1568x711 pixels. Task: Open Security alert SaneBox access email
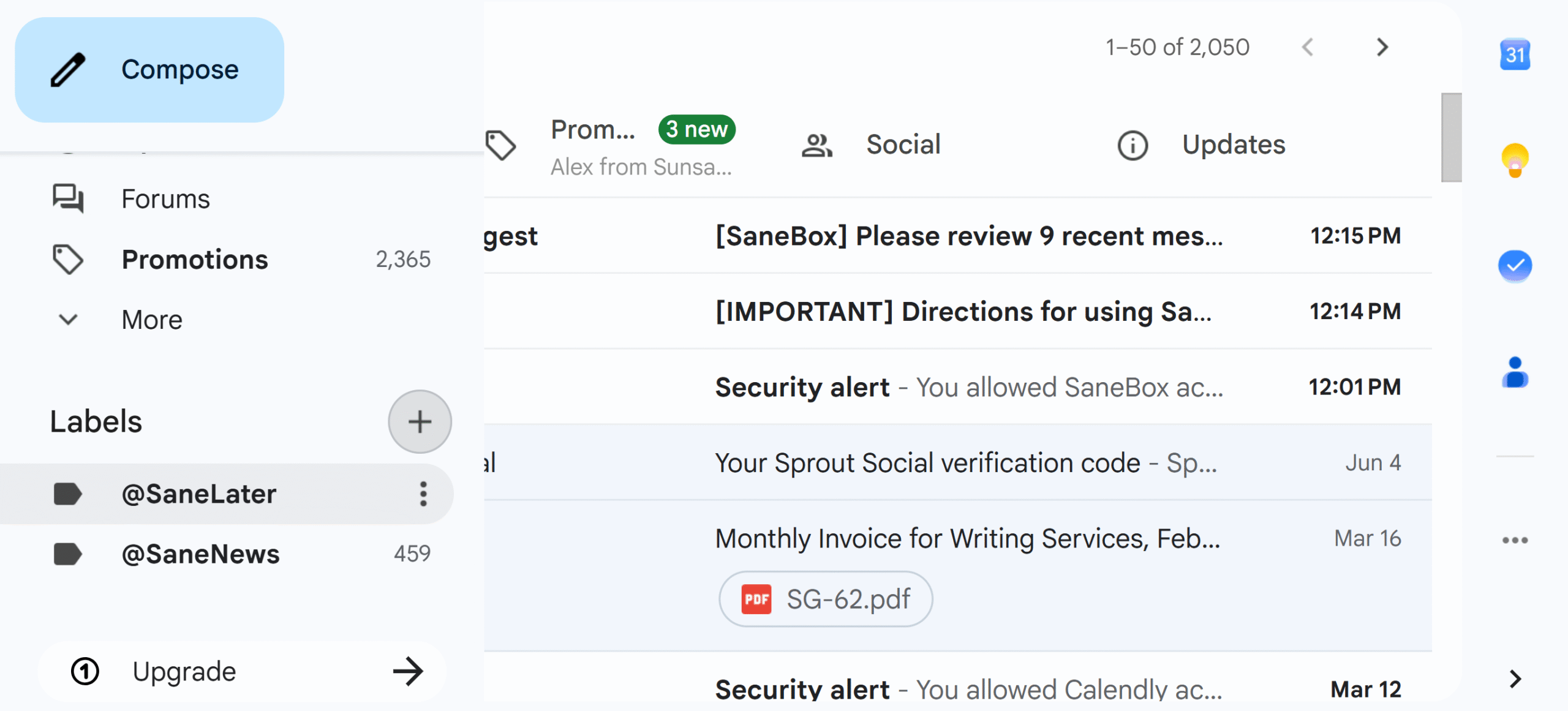click(958, 387)
